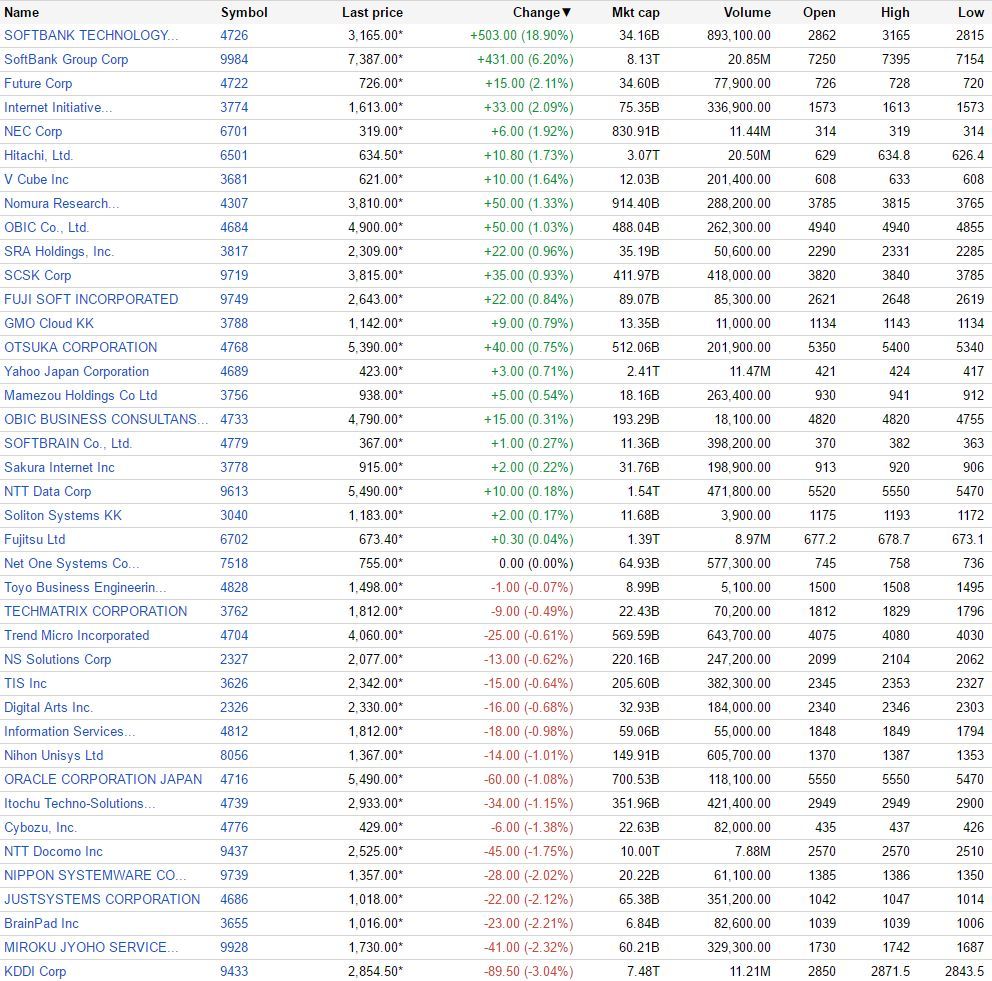Open SRA Holdings, Inc. link
Viewport: 992px width, 981px height.
[59, 252]
